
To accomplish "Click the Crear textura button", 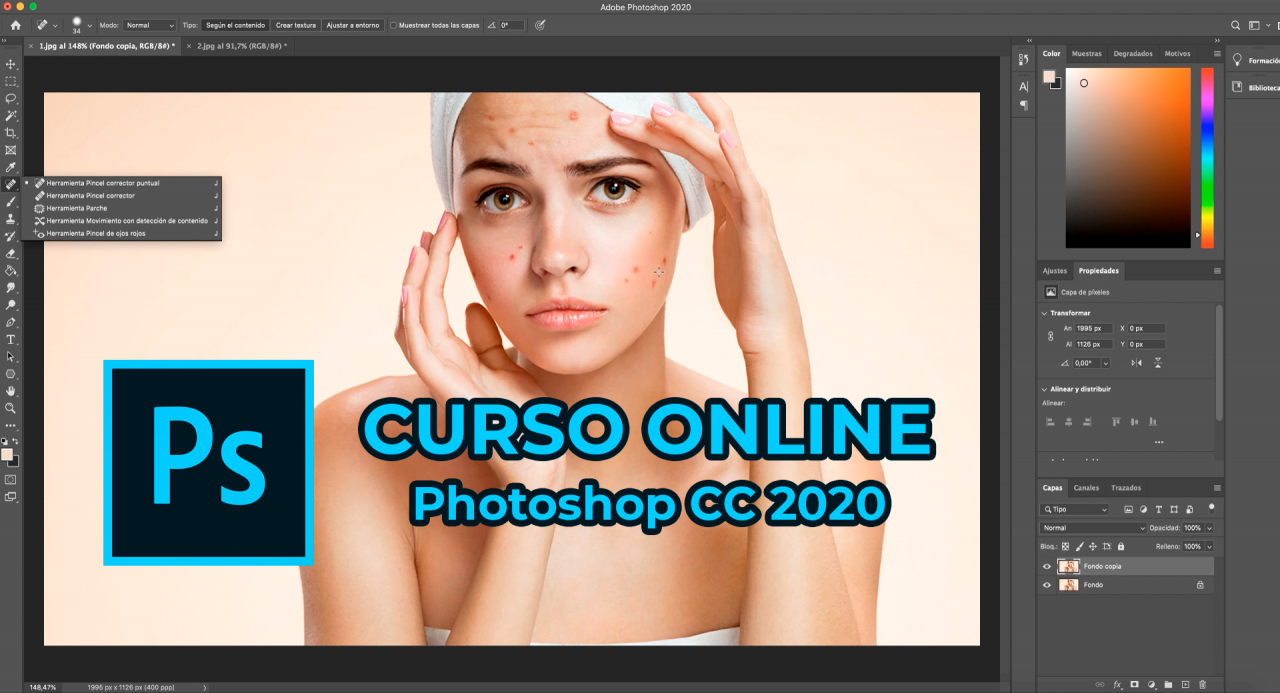I will (x=295, y=25).
